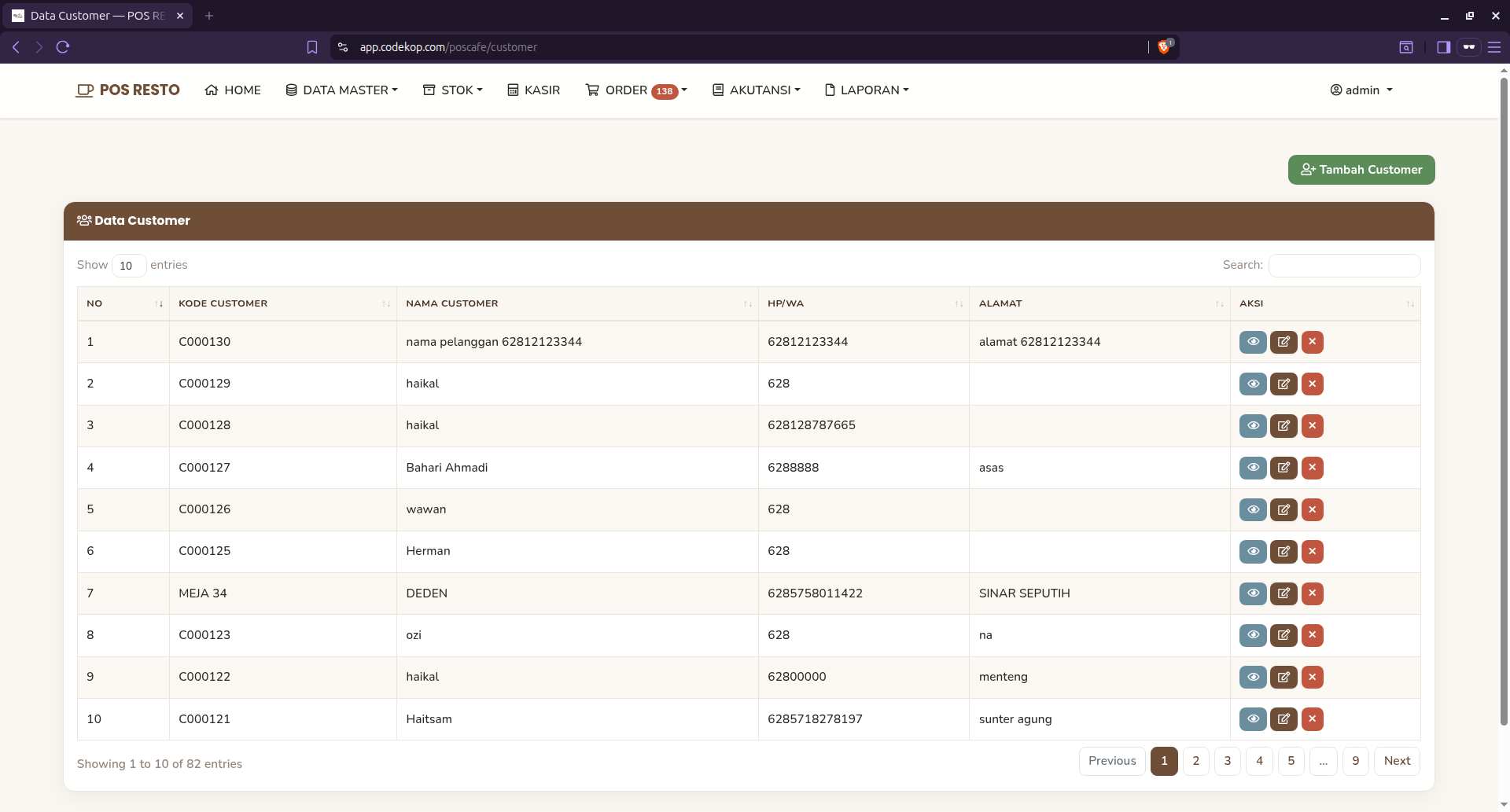
Task: Go to Next page of entries
Action: 1397,761
